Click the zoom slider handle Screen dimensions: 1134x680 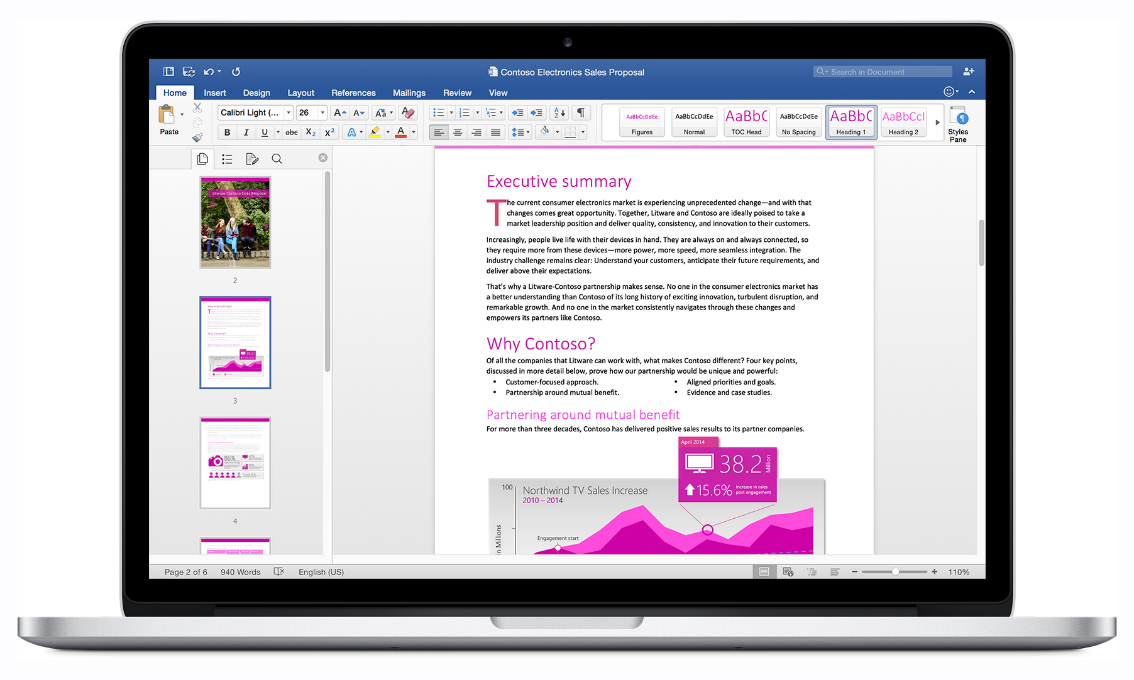coord(895,571)
